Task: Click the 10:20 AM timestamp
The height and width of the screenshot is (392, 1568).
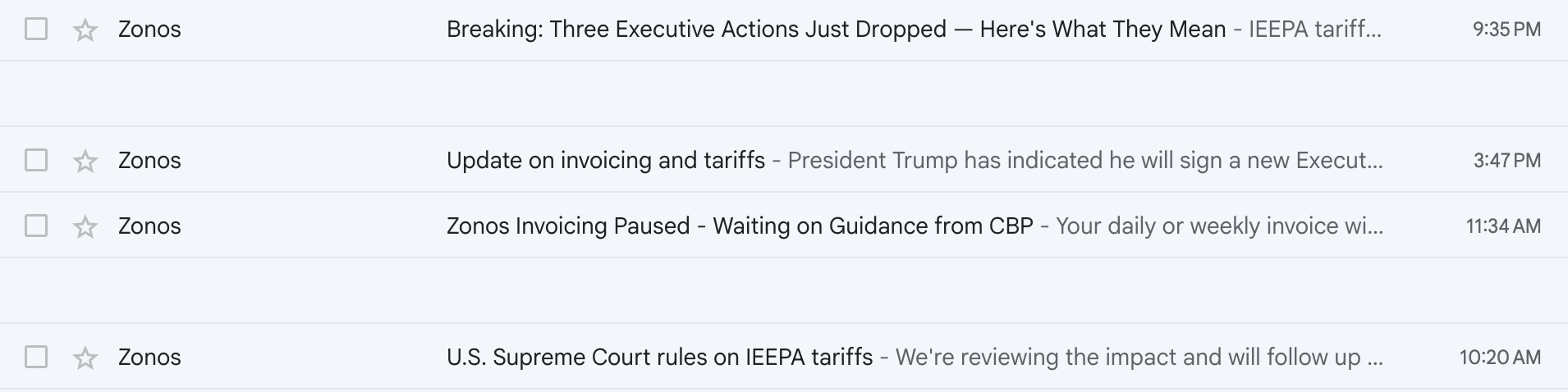Action: pos(1500,357)
